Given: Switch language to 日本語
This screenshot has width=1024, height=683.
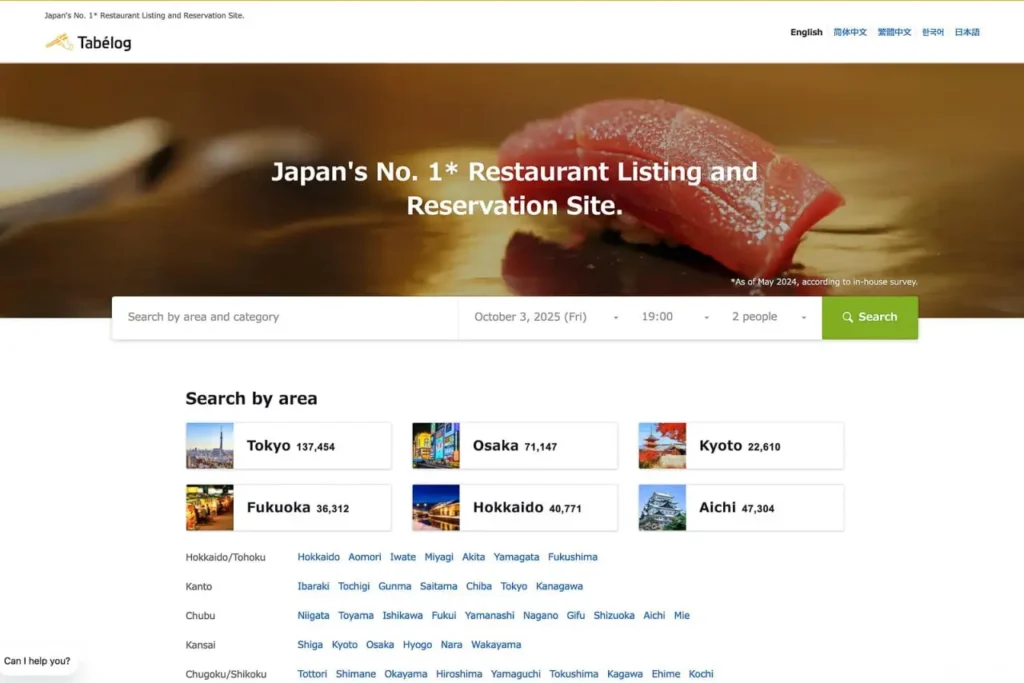Looking at the screenshot, I should click(x=967, y=32).
